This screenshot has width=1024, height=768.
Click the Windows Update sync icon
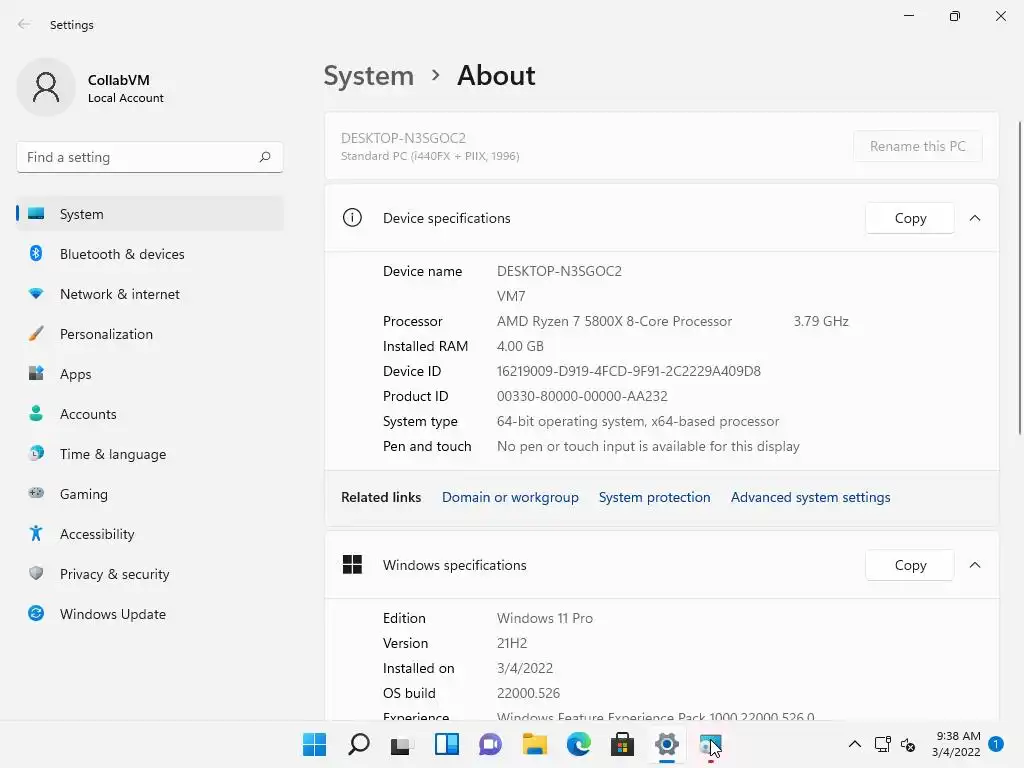point(36,613)
